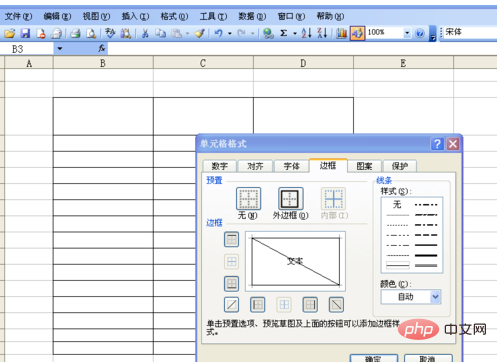Image resolution: width=497 pixels, height=362 pixels.
Task: Toggle the top border button
Action: [x=231, y=239]
